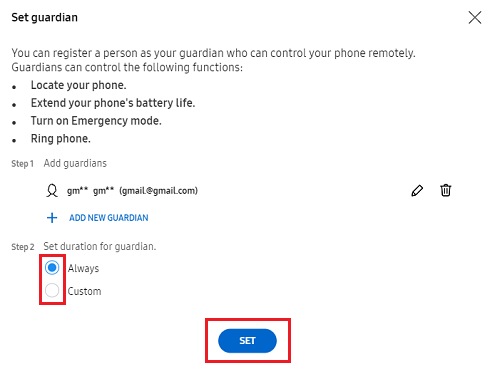Click the Set guardian dialog title
The width and height of the screenshot is (500, 369).
pos(45,18)
